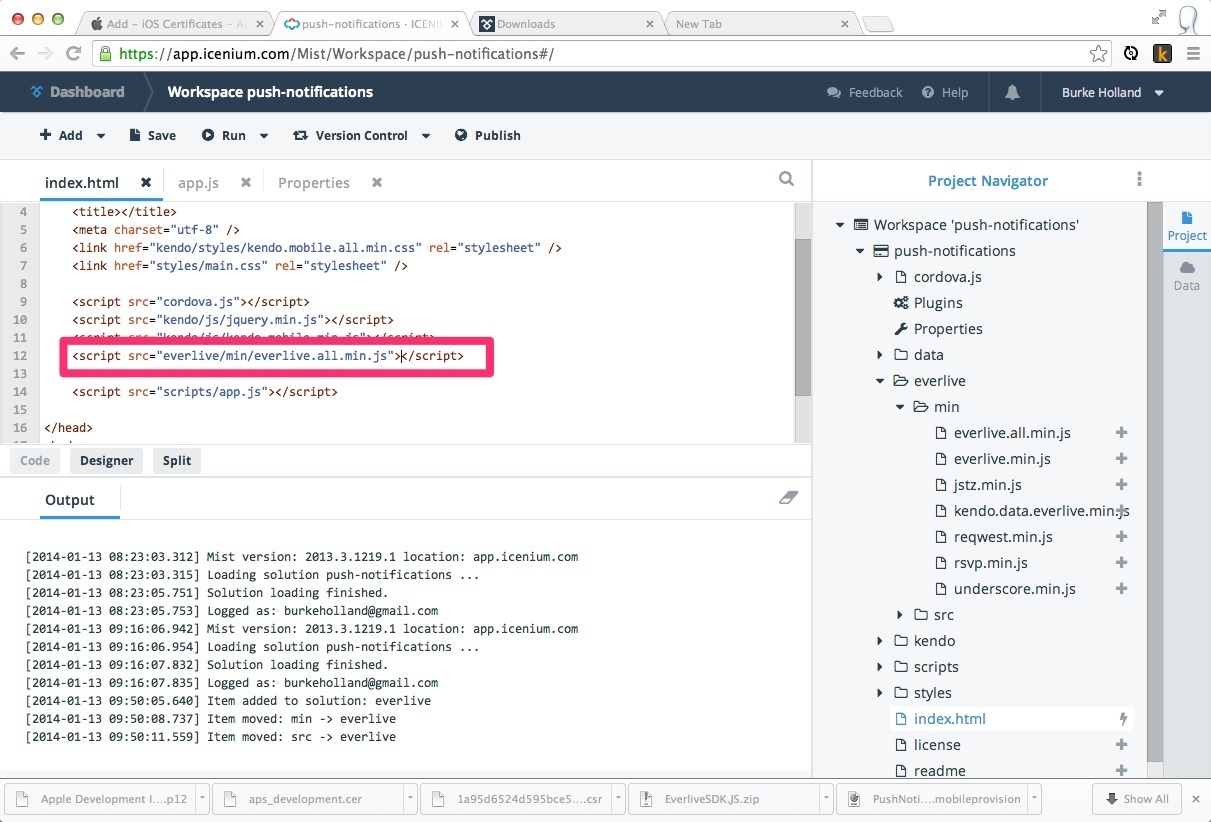This screenshot has height=822, width=1211.
Task: Open the Properties editor tab
Action: coord(313,183)
